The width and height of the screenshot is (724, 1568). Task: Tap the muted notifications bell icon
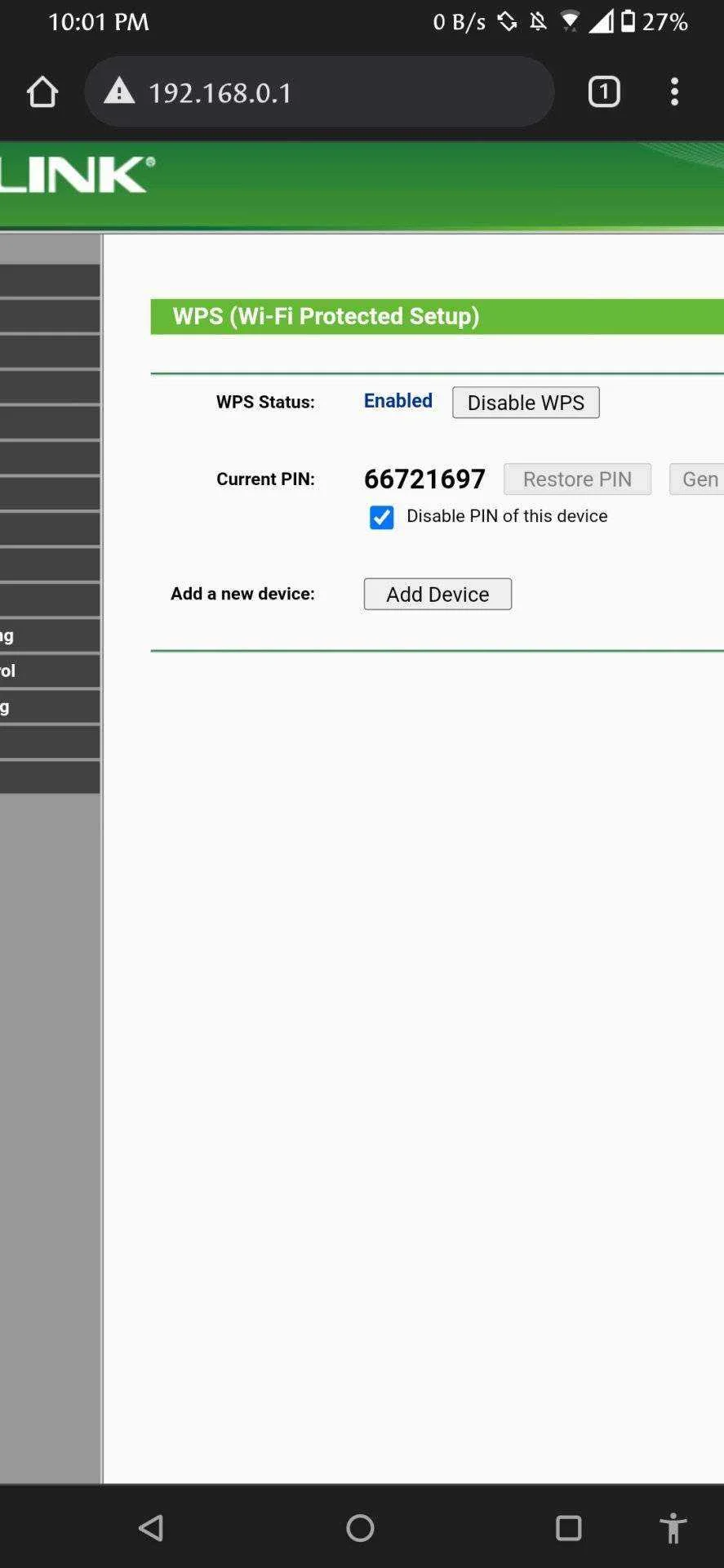pos(538,22)
